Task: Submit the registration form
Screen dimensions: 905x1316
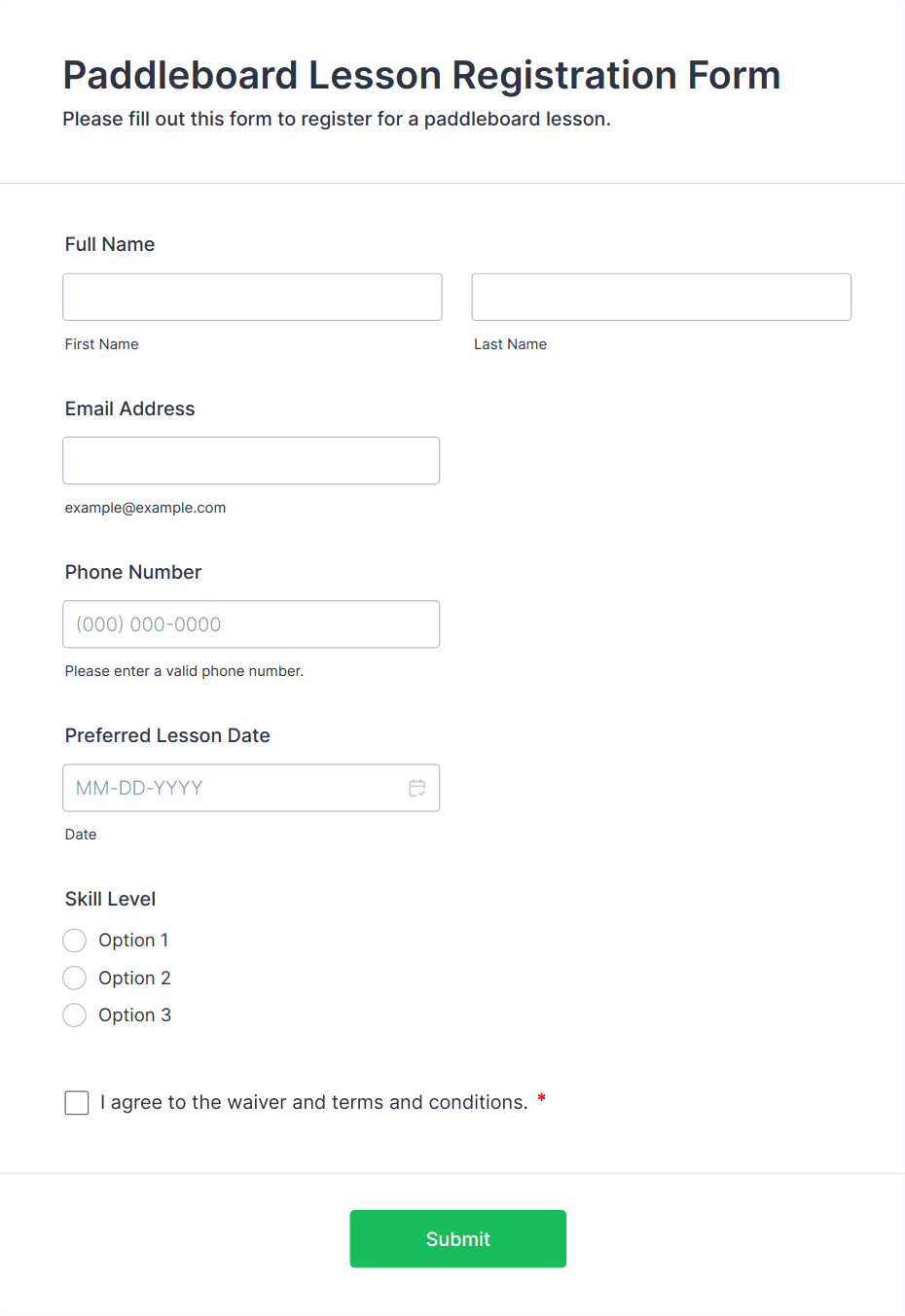Action: 457,1238
